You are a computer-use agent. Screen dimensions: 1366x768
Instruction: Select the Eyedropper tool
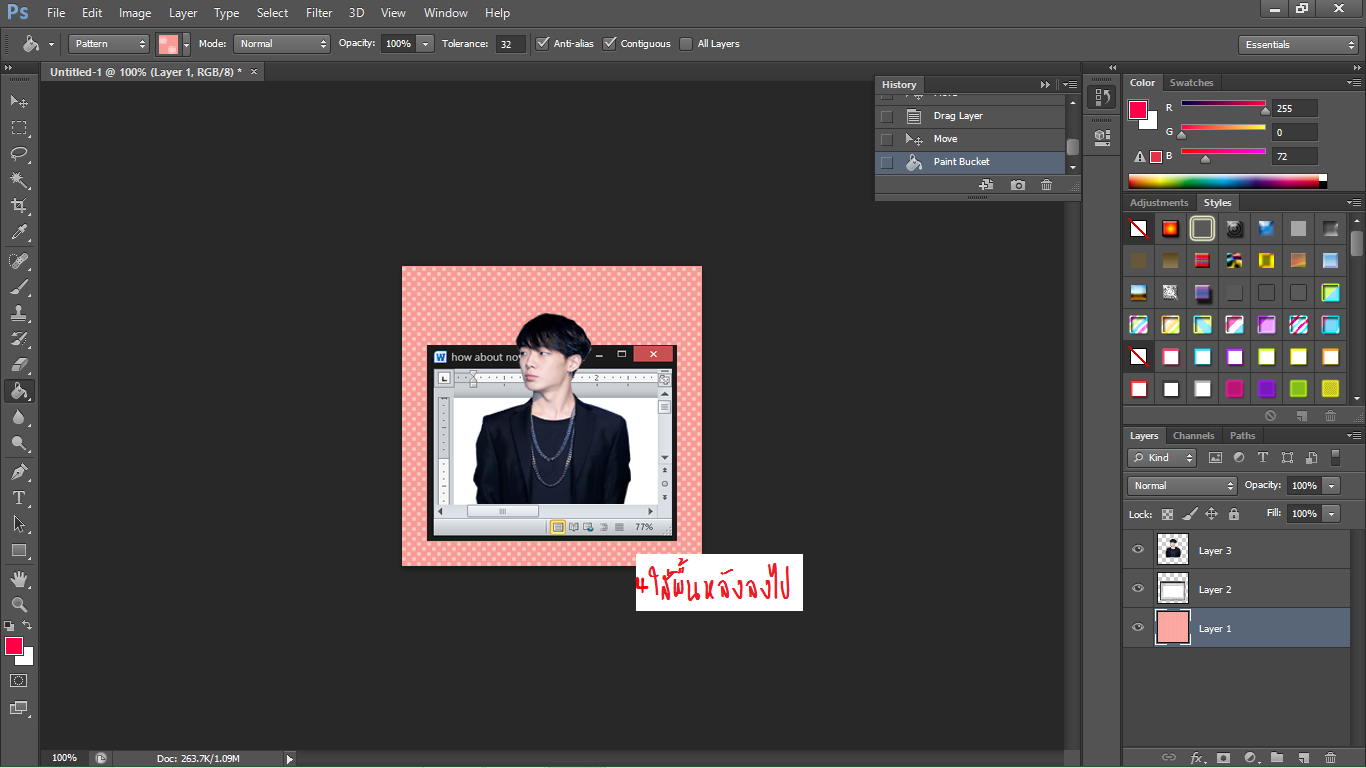(19, 233)
